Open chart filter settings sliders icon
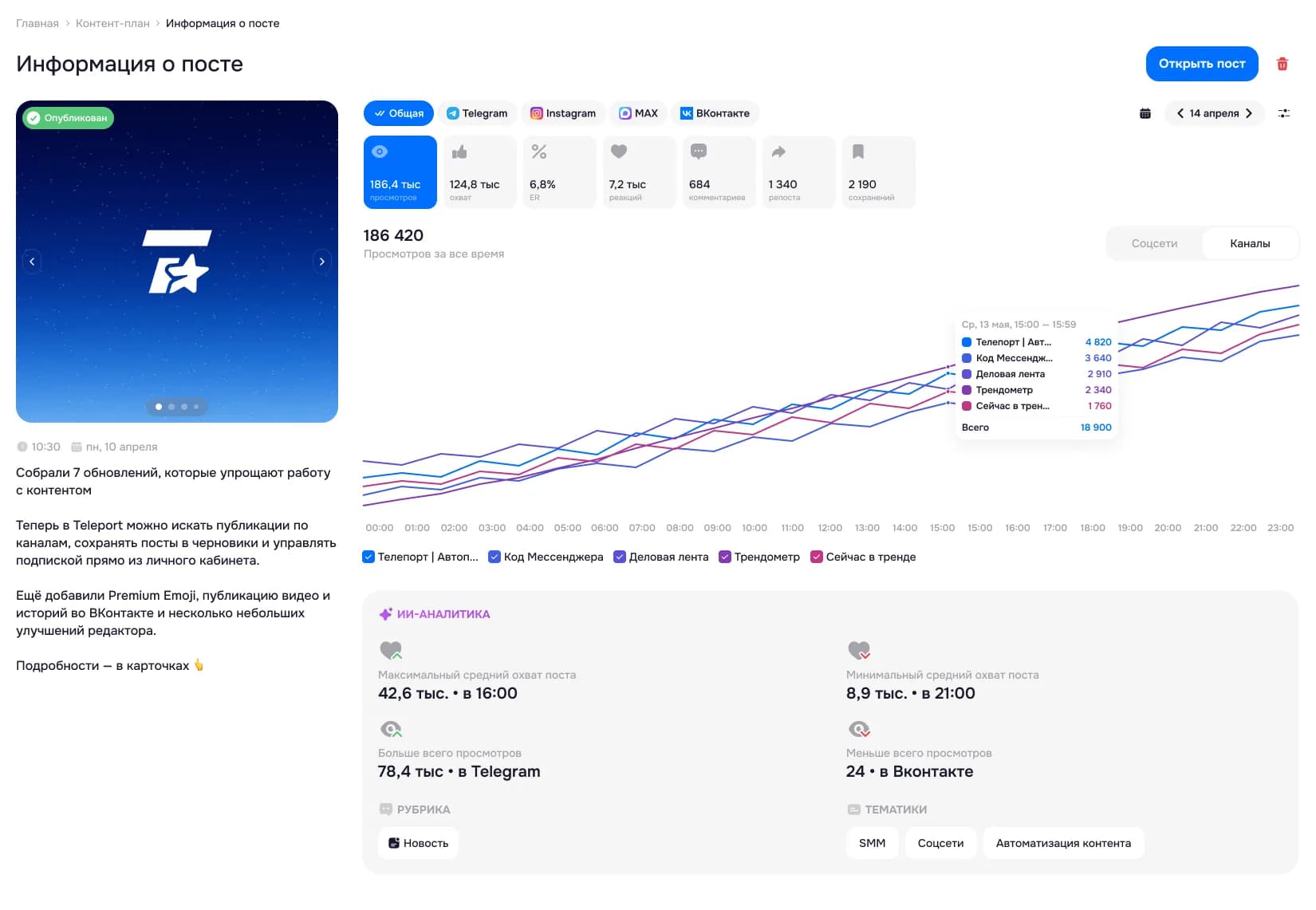The height and width of the screenshot is (910, 1316). [x=1284, y=113]
